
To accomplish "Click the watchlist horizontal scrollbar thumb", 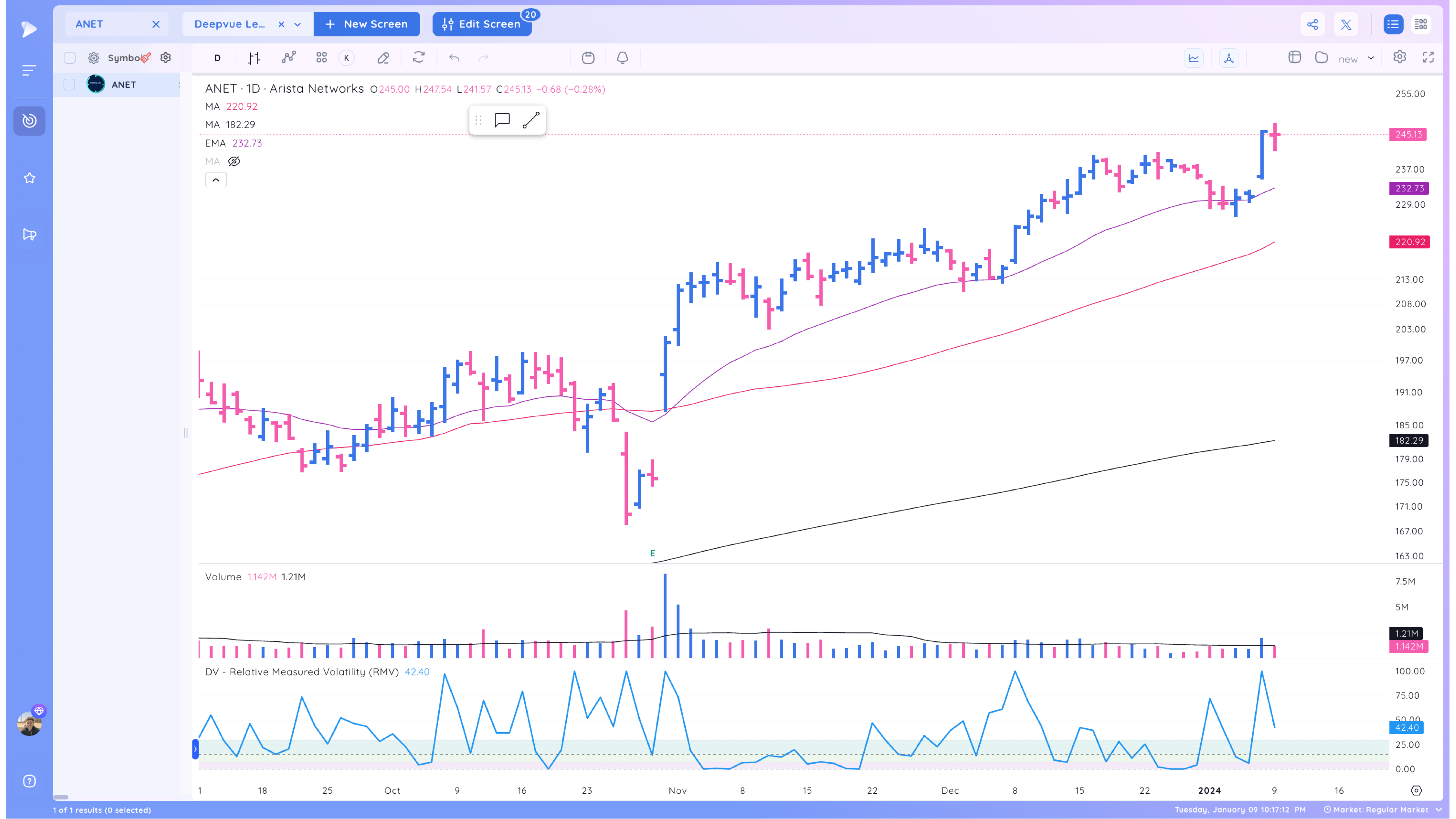I will [61, 797].
